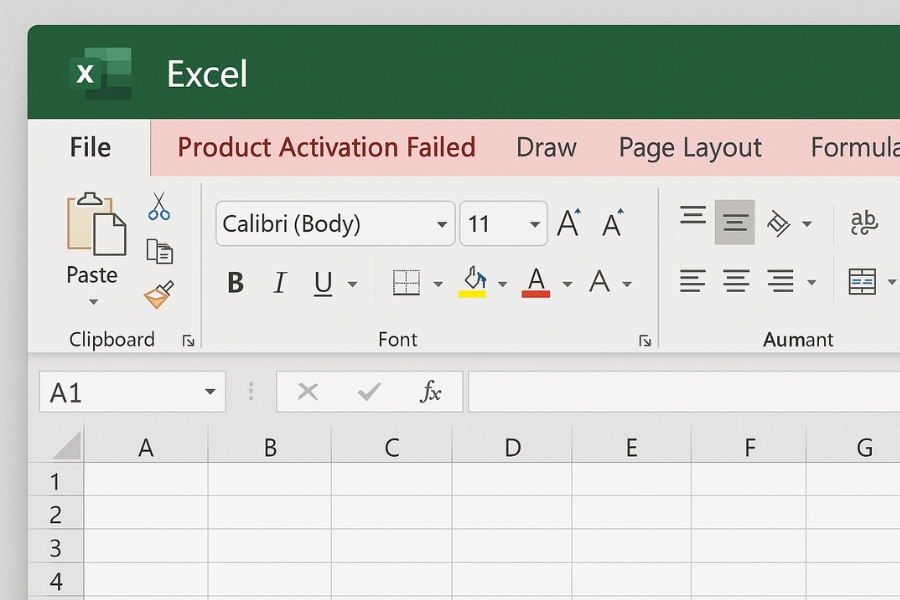Viewport: 900px width, 600px height.
Task: Confirm entry with the check mark
Action: tap(368, 392)
